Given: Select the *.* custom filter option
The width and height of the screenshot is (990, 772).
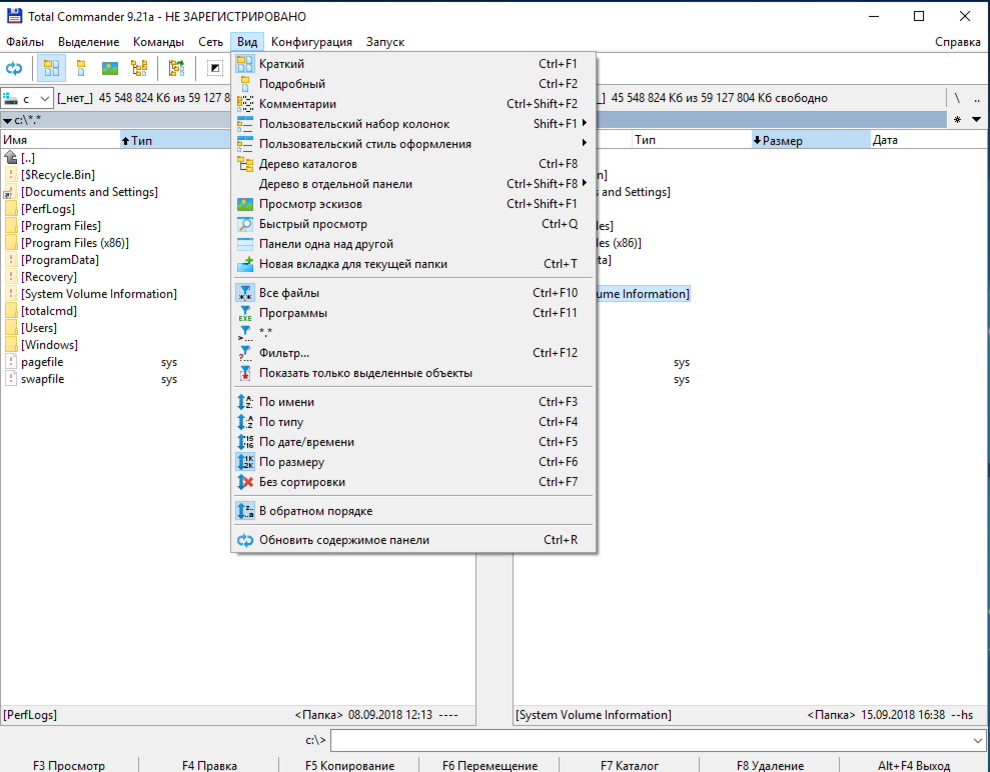Looking at the screenshot, I should point(414,333).
